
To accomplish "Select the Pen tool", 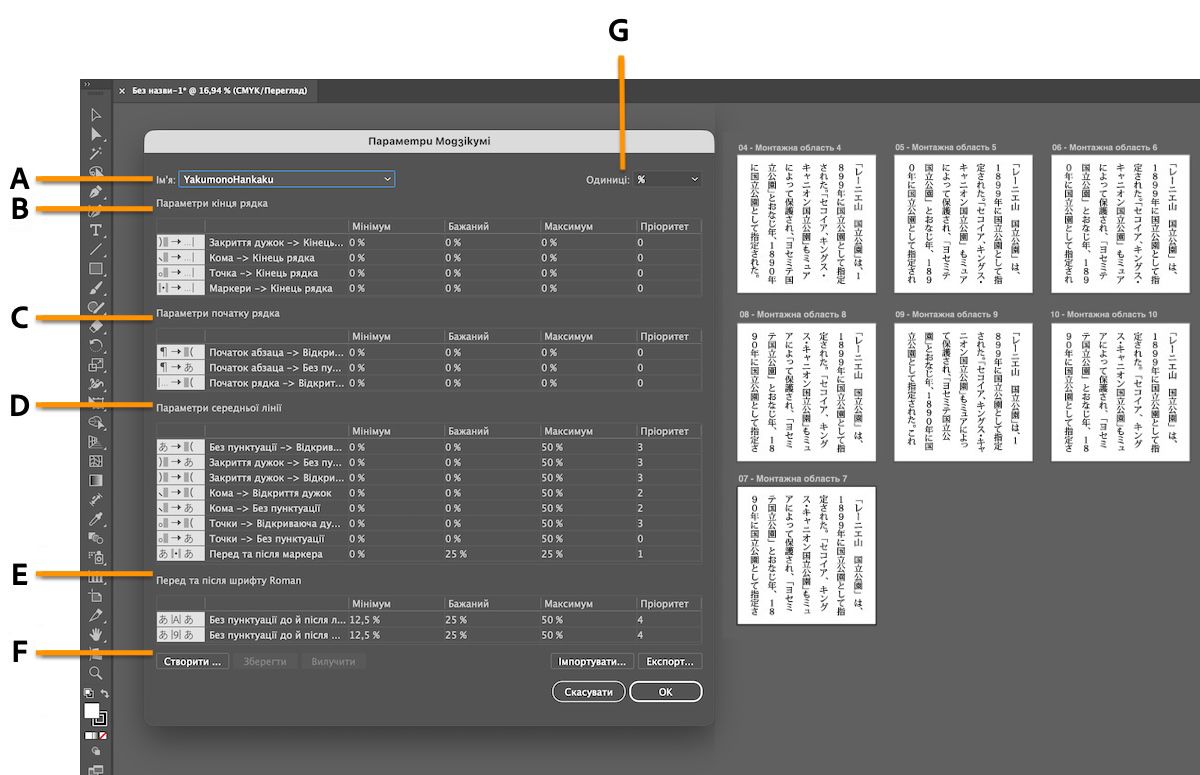I will tap(96, 192).
